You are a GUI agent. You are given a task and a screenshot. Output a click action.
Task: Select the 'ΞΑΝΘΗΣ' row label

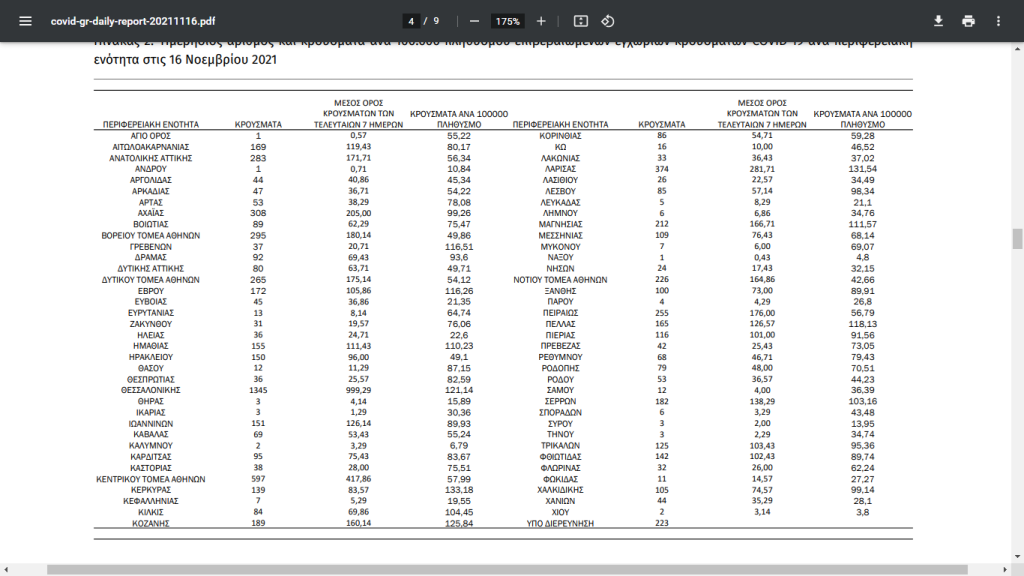(x=560, y=291)
